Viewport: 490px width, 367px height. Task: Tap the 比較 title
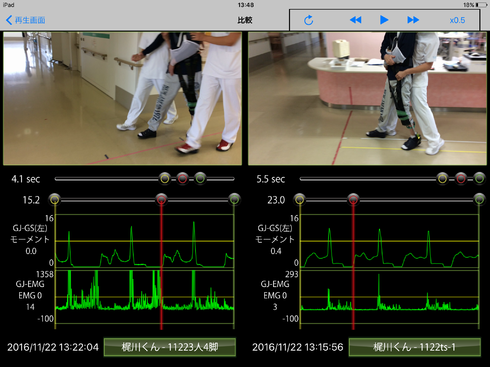[x=245, y=20]
